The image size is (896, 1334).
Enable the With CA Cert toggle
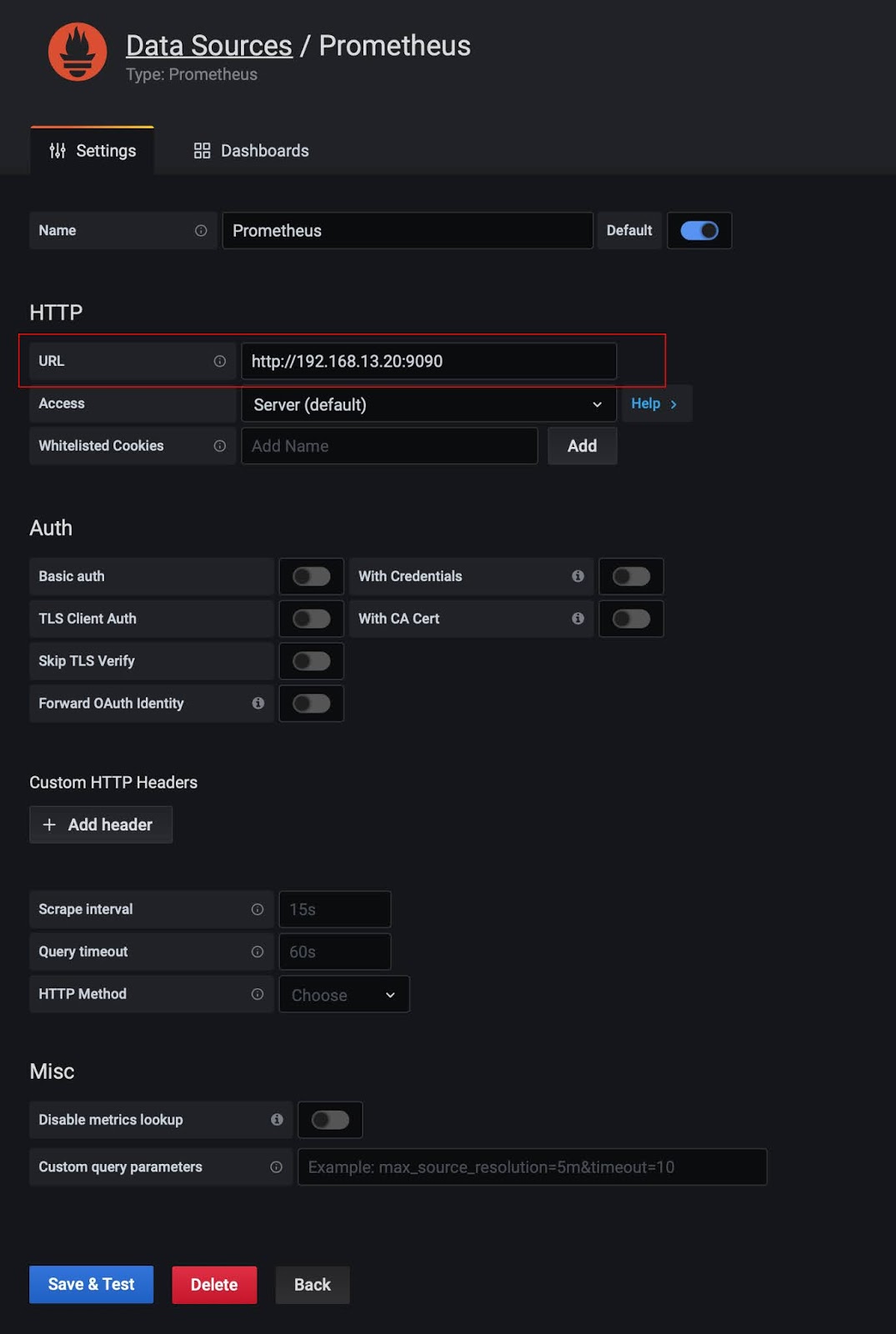(631, 619)
